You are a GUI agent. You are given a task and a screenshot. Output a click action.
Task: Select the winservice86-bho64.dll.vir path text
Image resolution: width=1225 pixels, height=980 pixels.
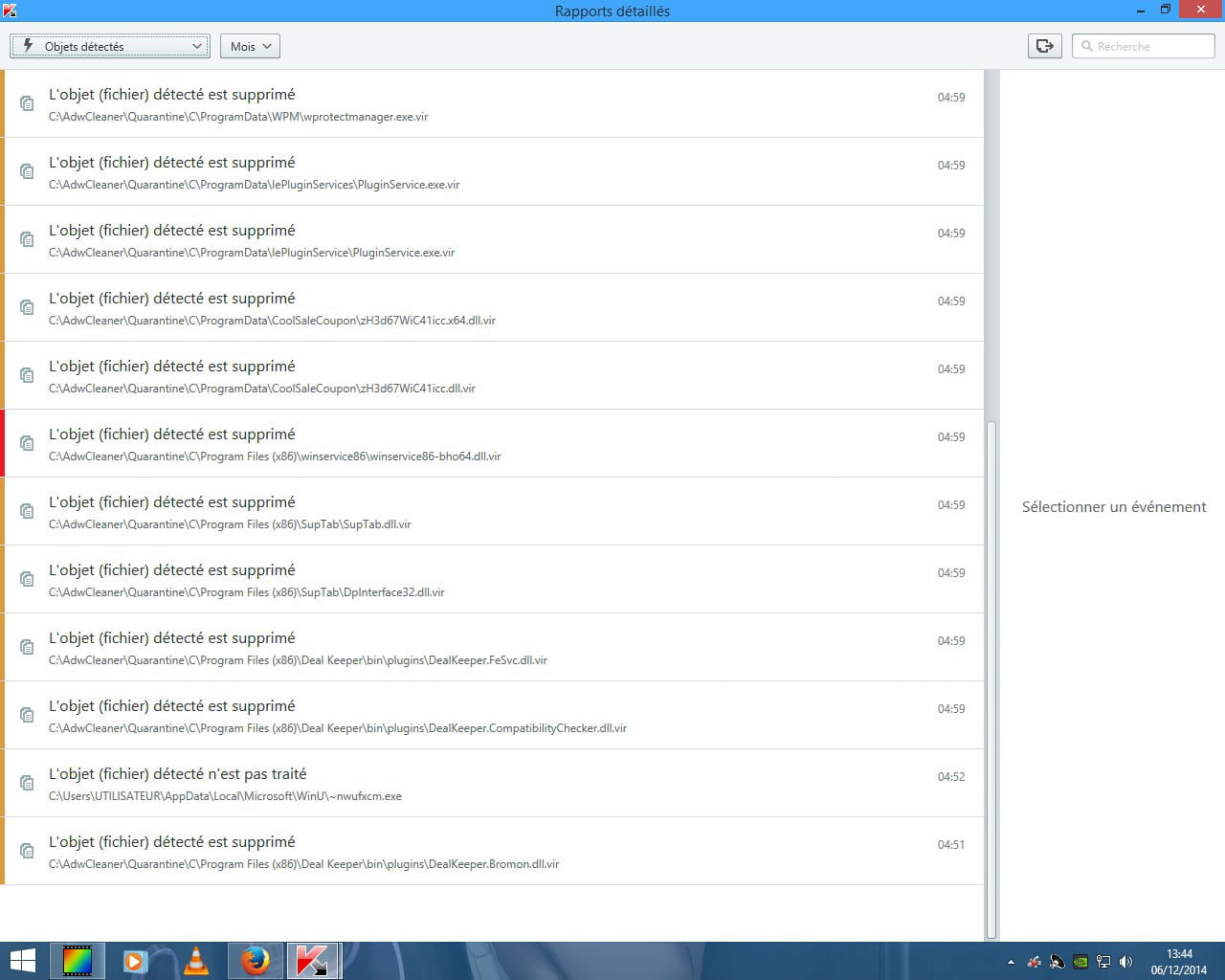[275, 457]
